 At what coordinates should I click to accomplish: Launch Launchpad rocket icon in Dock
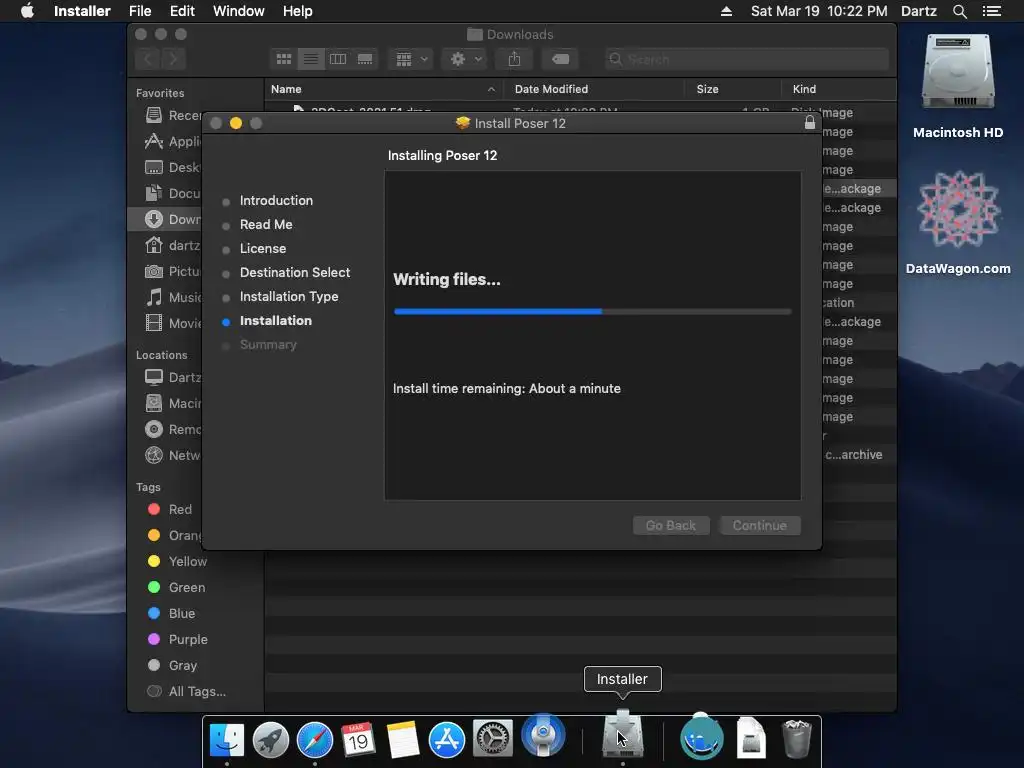coord(270,739)
